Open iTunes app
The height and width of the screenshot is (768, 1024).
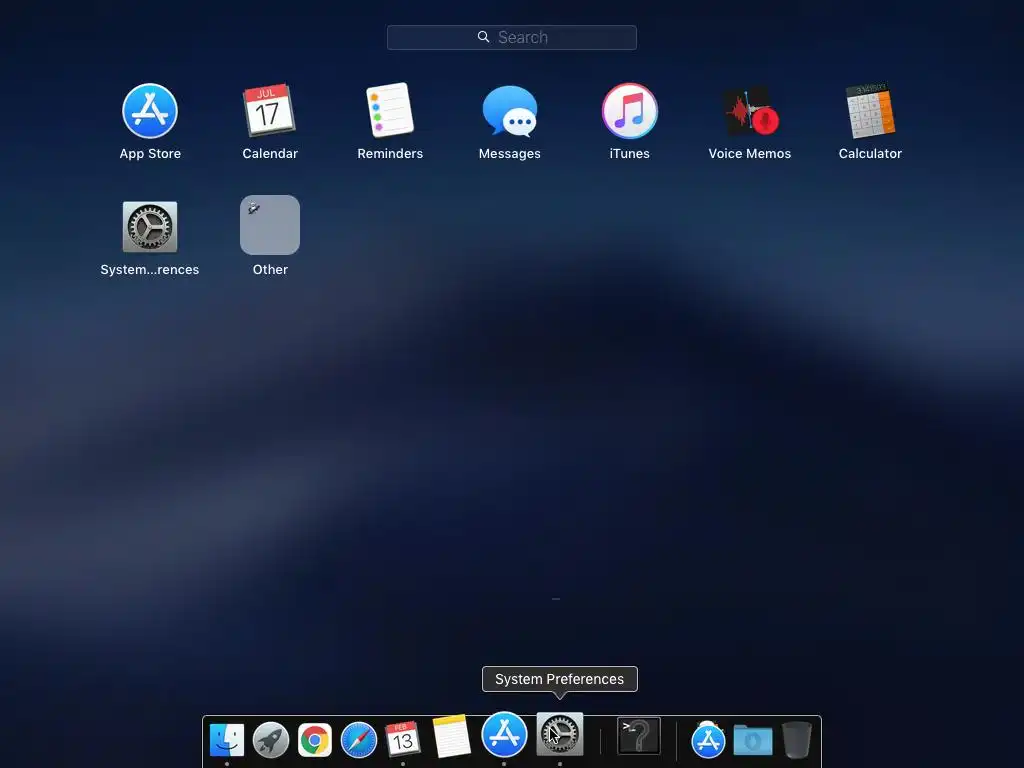(x=630, y=111)
